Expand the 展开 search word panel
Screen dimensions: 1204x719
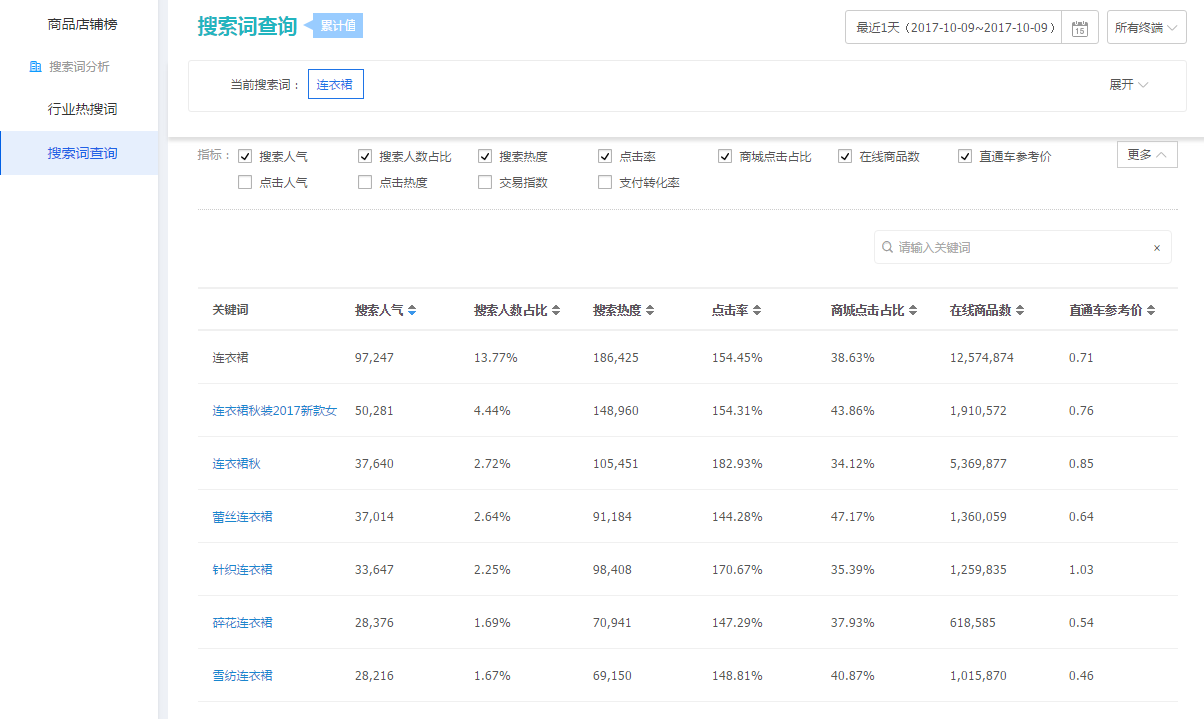[1128, 85]
